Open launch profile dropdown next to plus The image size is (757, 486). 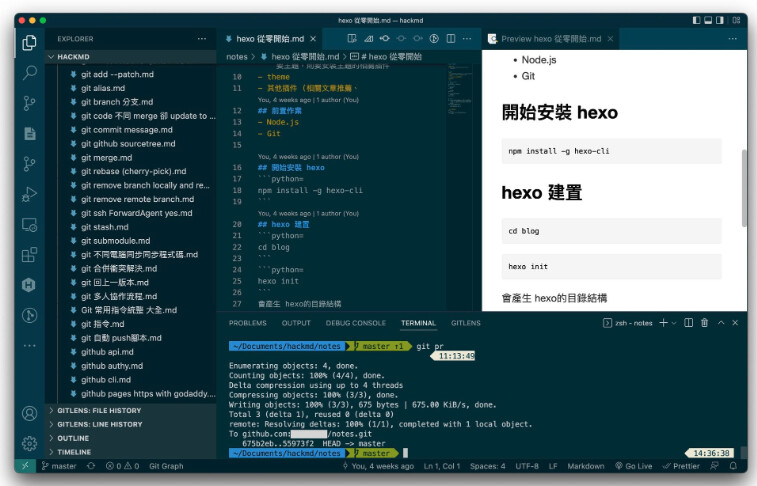pos(674,323)
